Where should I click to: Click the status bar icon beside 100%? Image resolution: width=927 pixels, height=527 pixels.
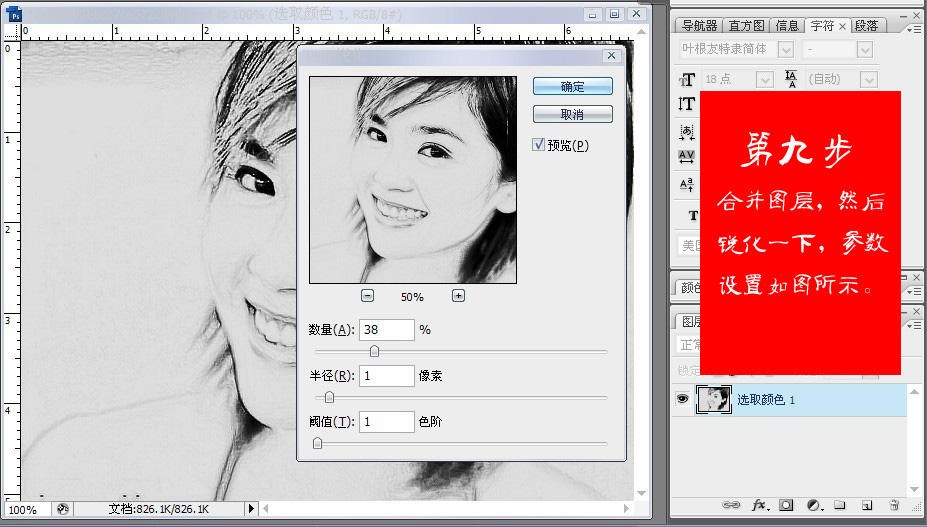click(x=63, y=509)
